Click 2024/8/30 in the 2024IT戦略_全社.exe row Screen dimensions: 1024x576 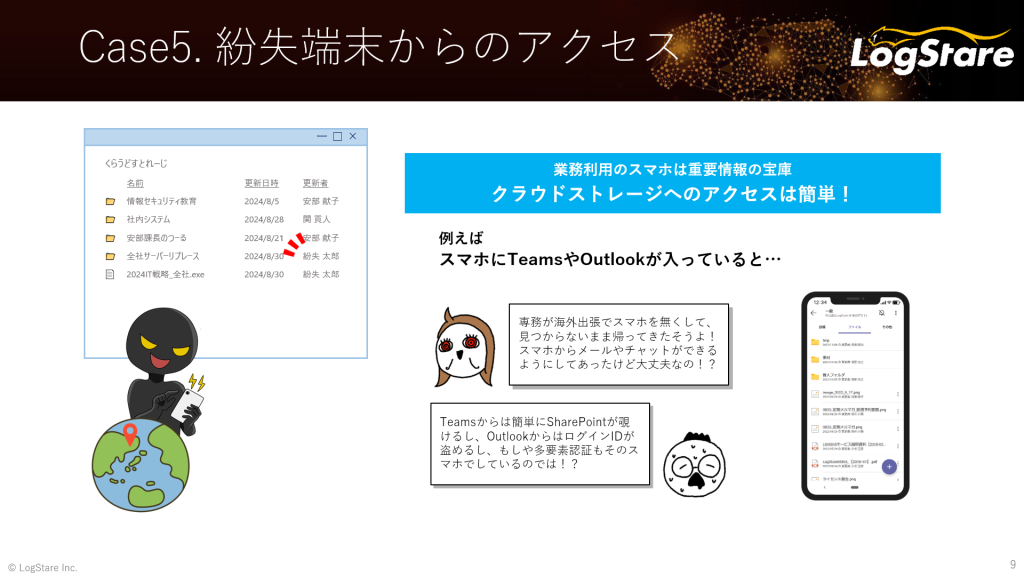pyautogui.click(x=264, y=275)
